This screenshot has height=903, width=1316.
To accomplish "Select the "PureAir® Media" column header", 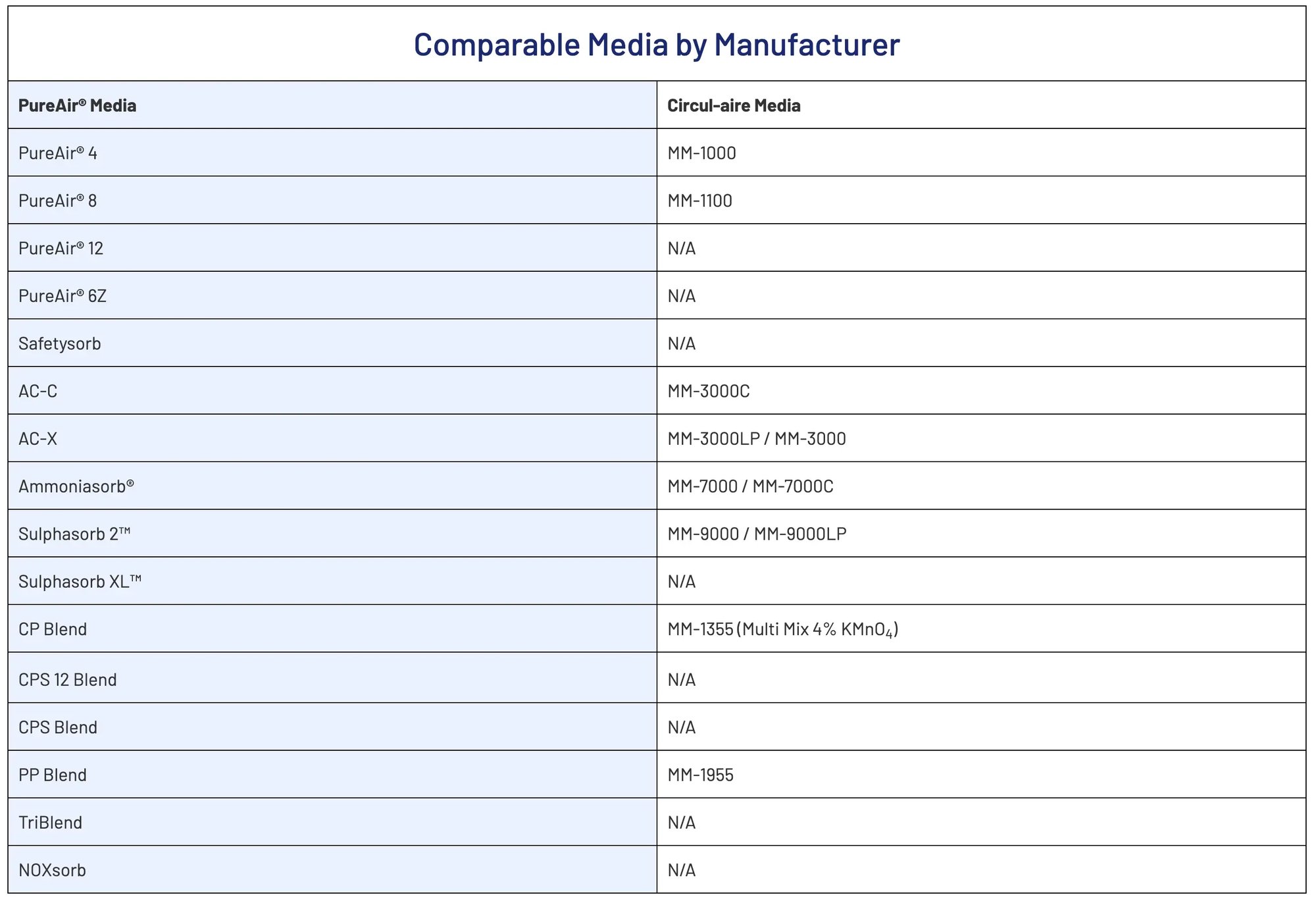I will pyautogui.click(x=78, y=105).
